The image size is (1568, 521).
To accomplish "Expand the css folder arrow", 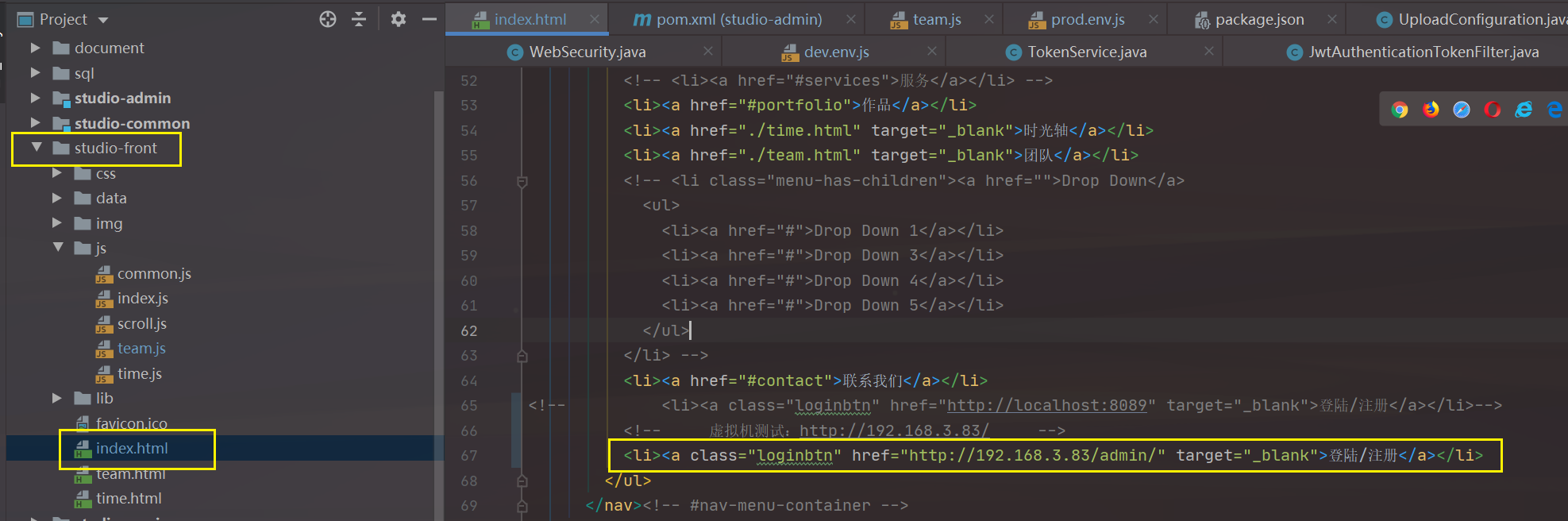I will [57, 173].
